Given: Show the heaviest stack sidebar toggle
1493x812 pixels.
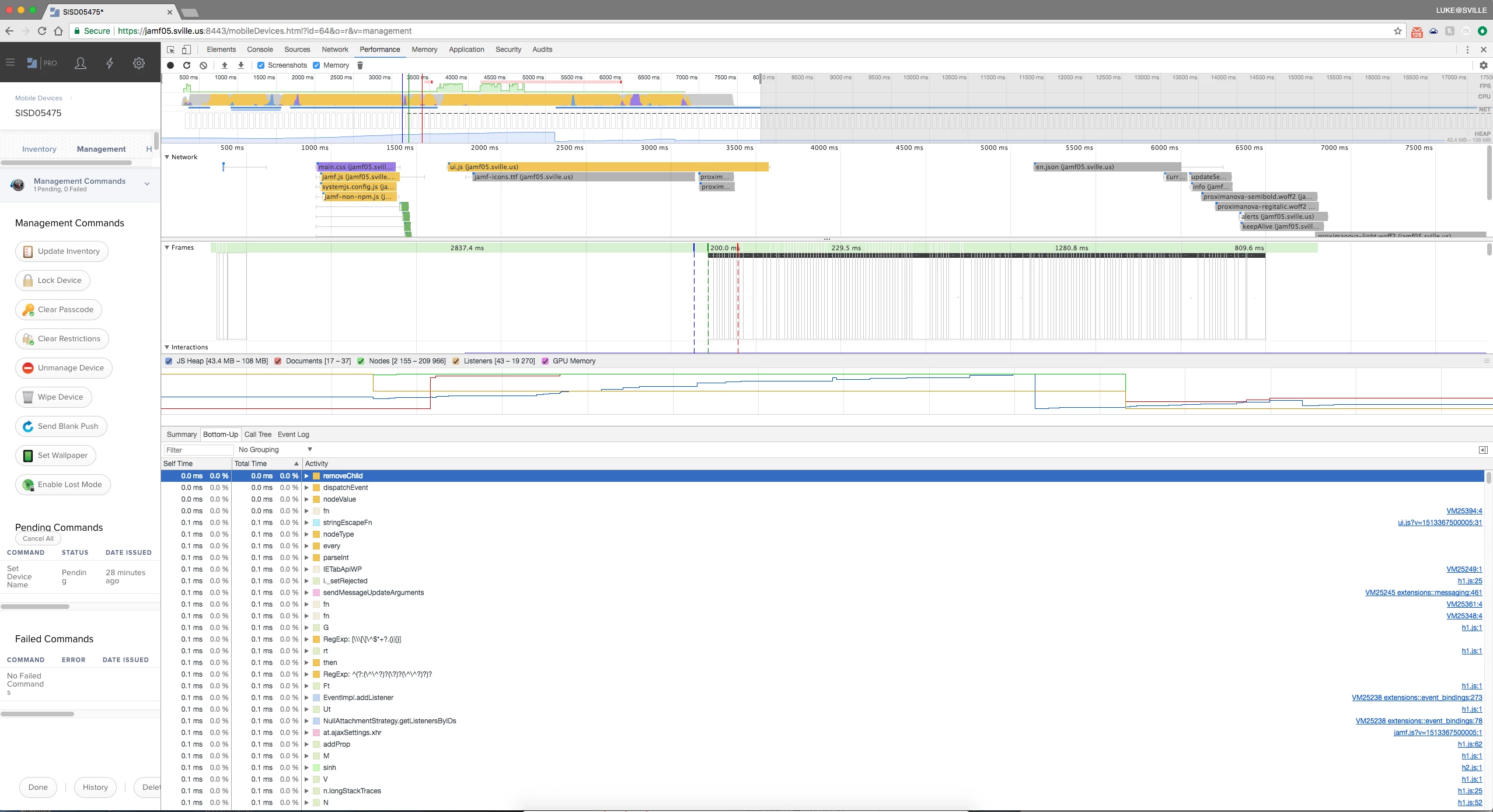Looking at the screenshot, I should 1483,450.
